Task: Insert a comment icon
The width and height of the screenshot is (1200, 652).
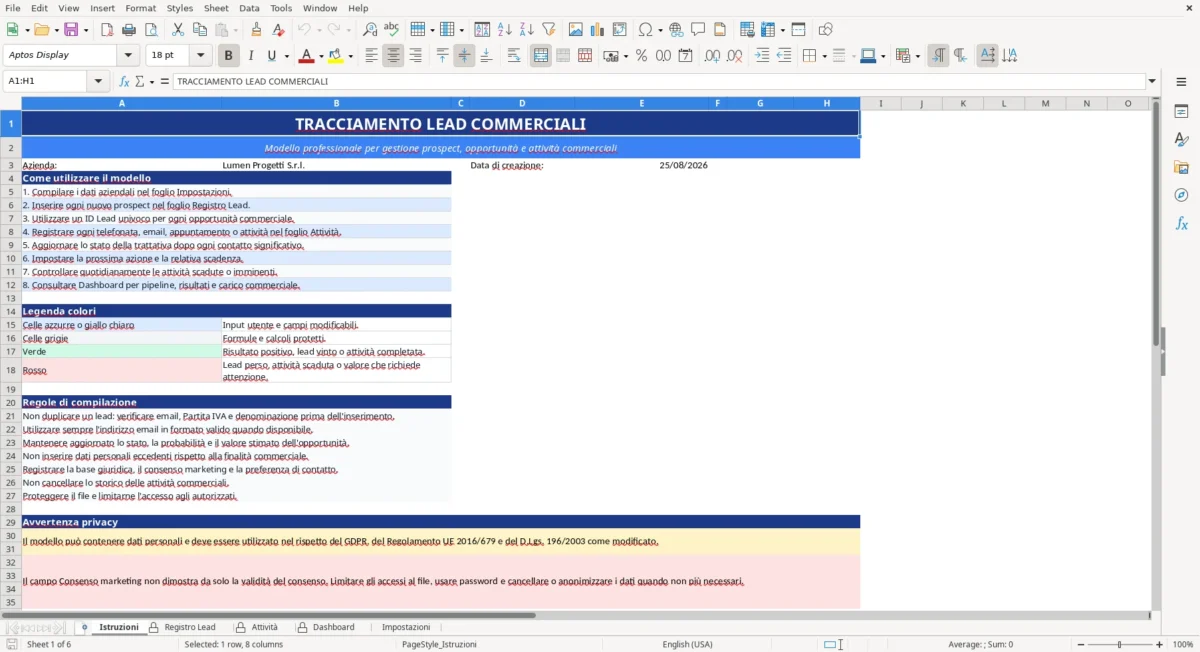Action: pos(699,30)
